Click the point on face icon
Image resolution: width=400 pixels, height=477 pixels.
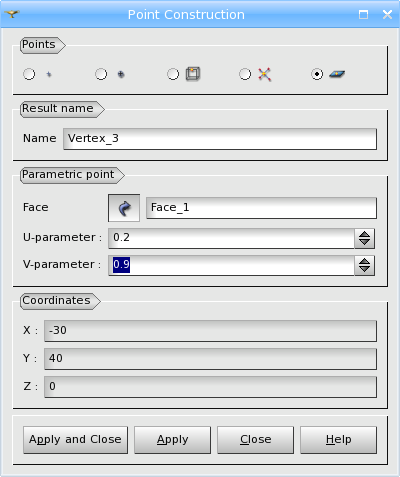click(337, 74)
